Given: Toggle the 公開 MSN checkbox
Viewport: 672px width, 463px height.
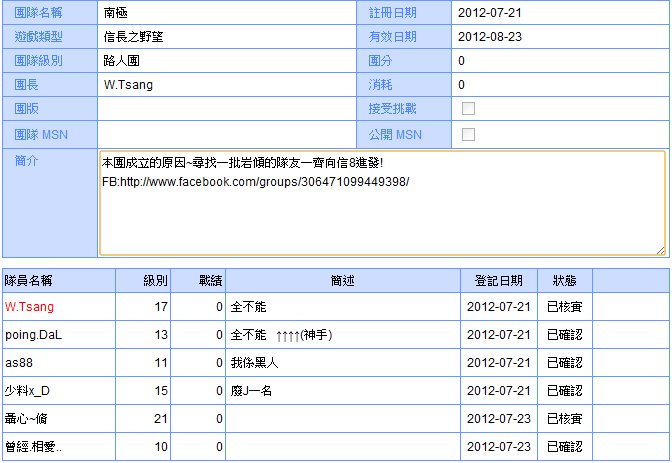Looking at the screenshot, I should 468,134.
